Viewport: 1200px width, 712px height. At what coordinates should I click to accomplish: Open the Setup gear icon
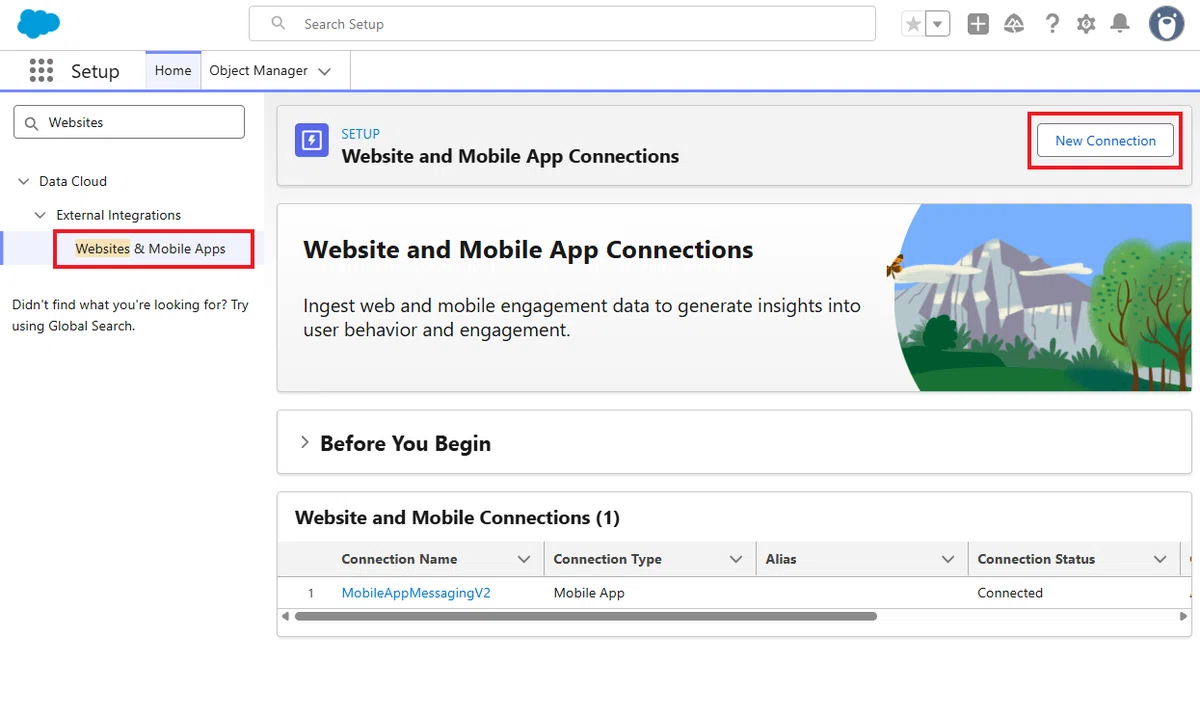(1086, 24)
